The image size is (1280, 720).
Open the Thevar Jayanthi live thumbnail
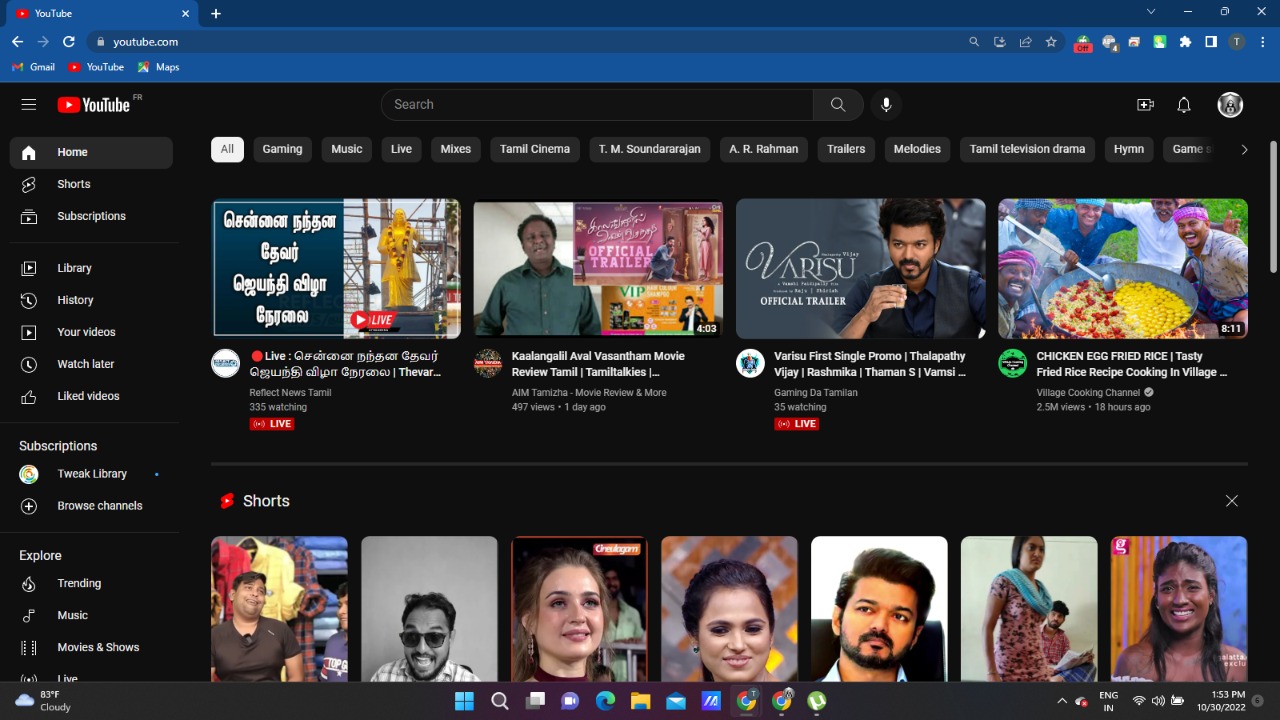tap(336, 268)
